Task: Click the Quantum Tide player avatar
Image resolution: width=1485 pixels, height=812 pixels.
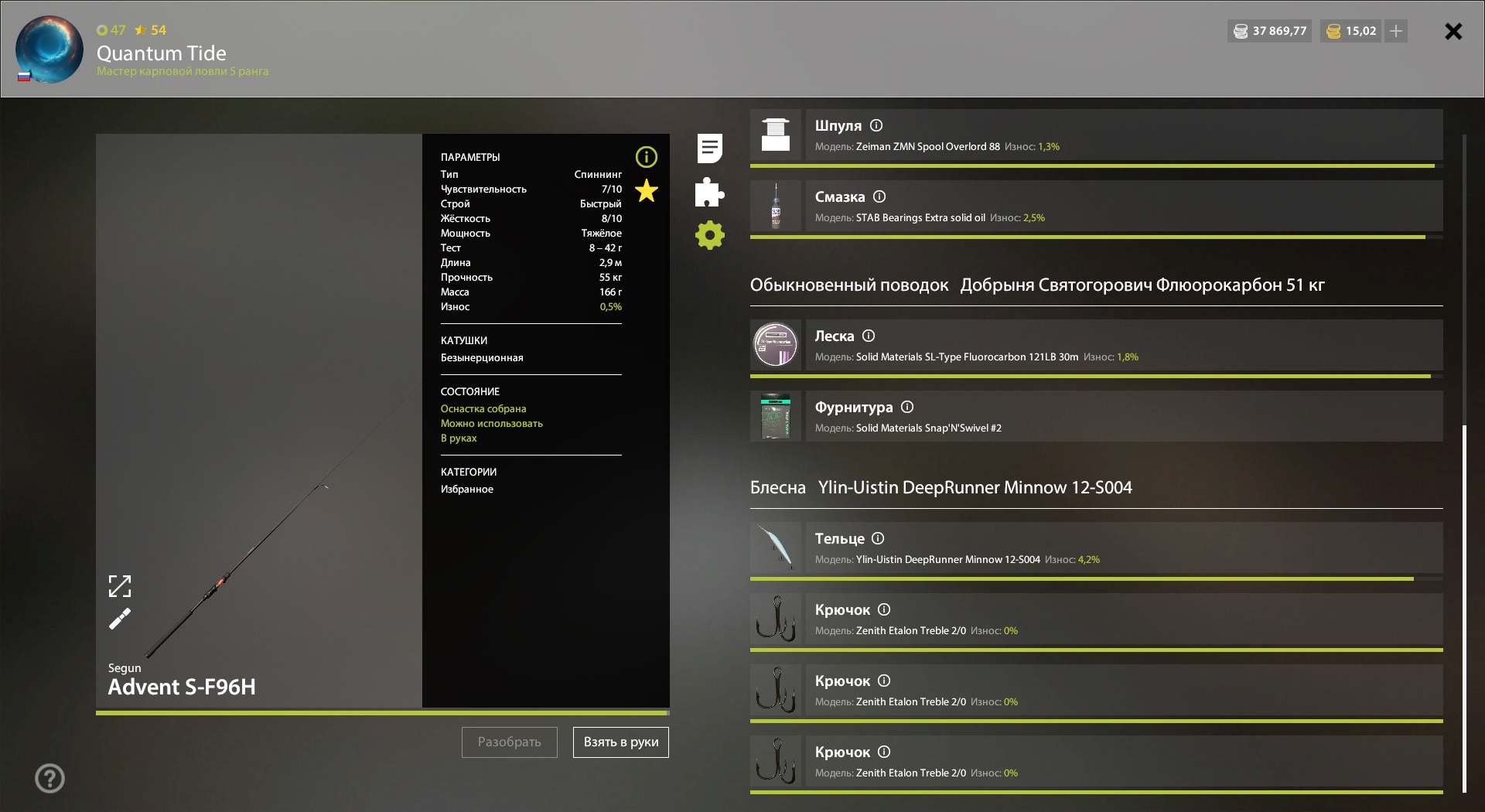Action: 49,49
